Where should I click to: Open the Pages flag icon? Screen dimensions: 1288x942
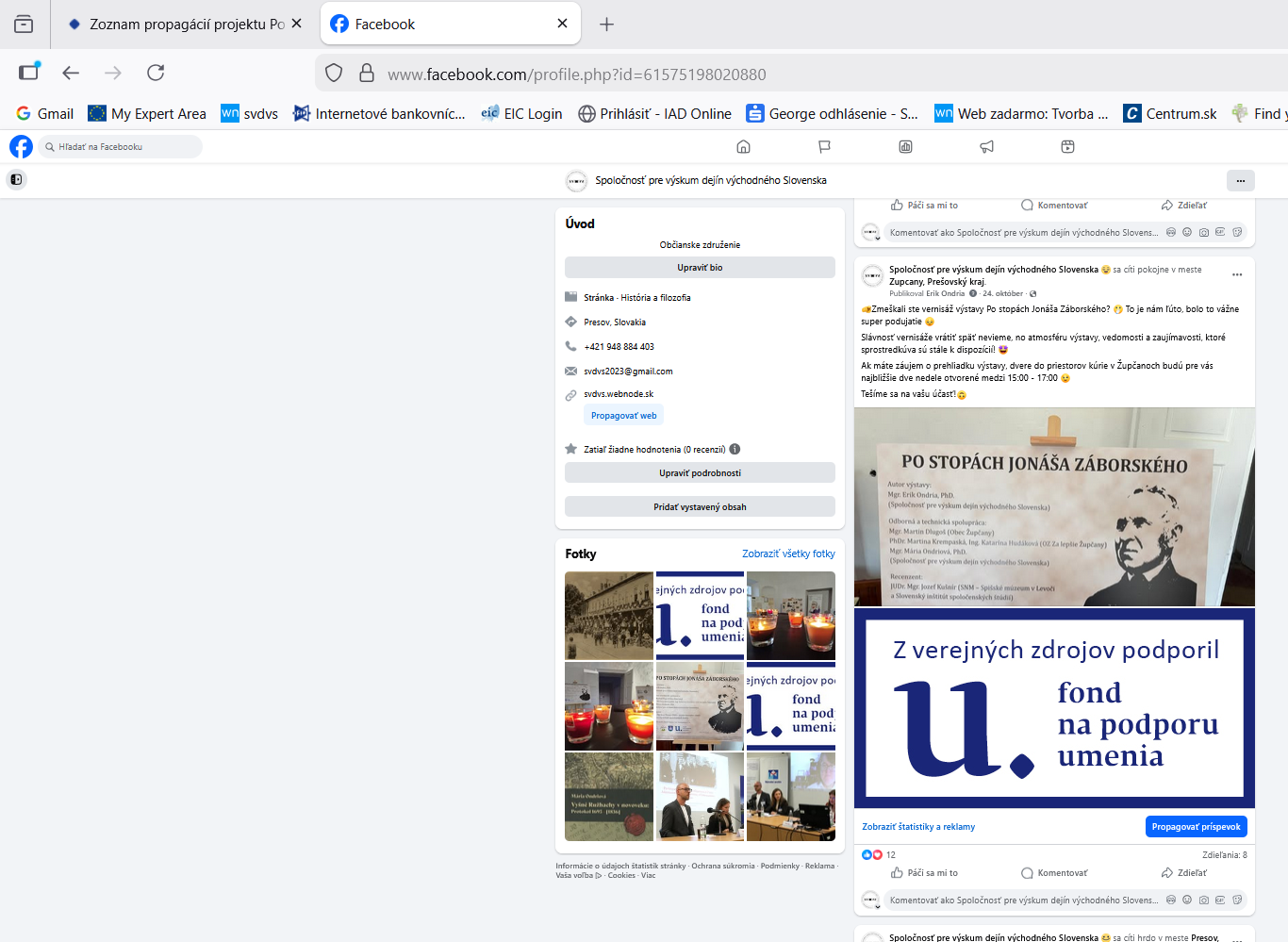pyautogui.click(x=824, y=146)
